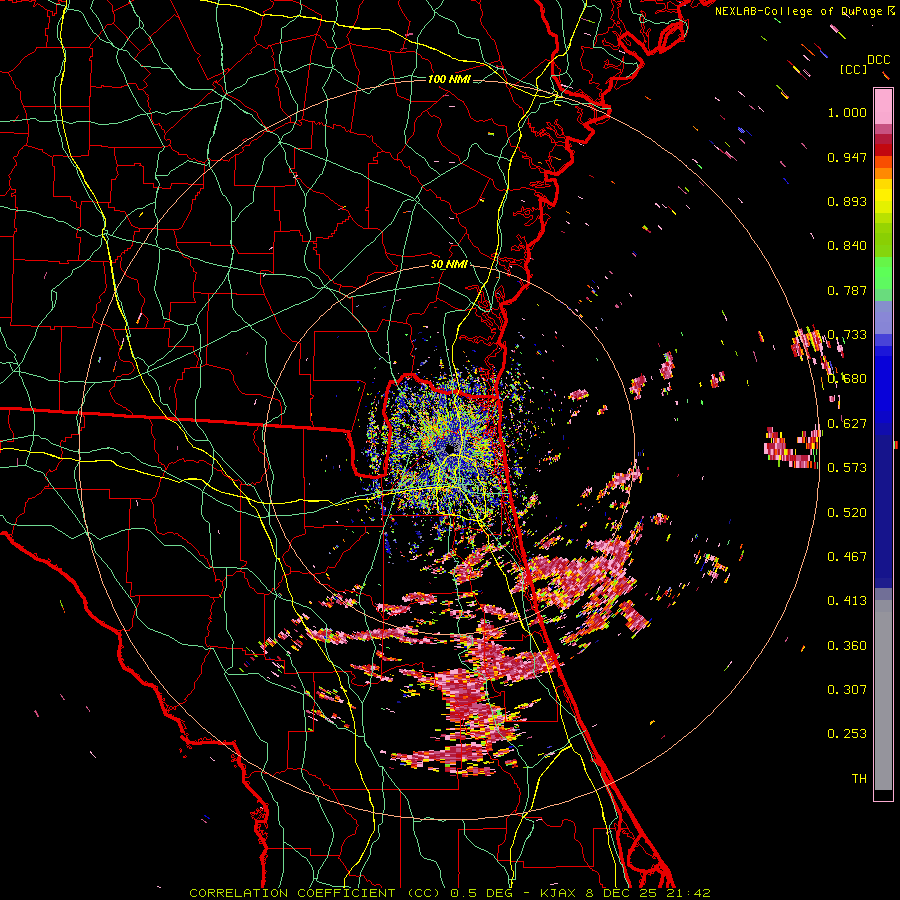Screen dimensions: 900x900
Task: Click the black radar site dot at center
Action: 450,448
